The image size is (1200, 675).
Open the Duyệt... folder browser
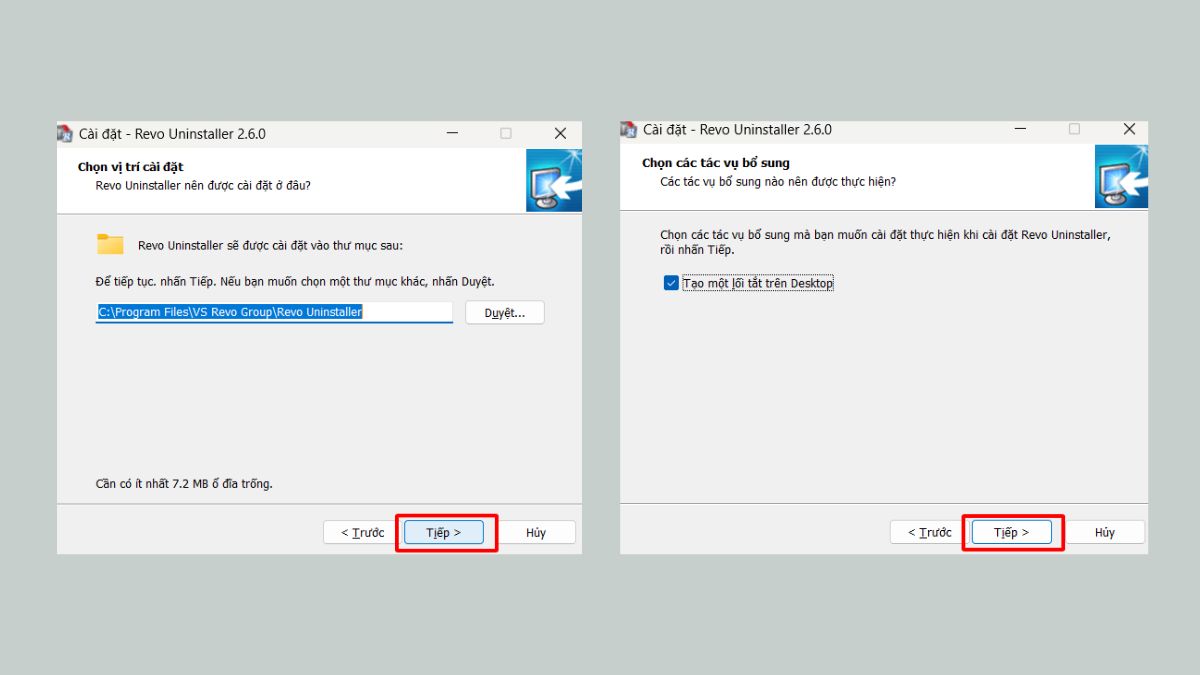pos(505,313)
